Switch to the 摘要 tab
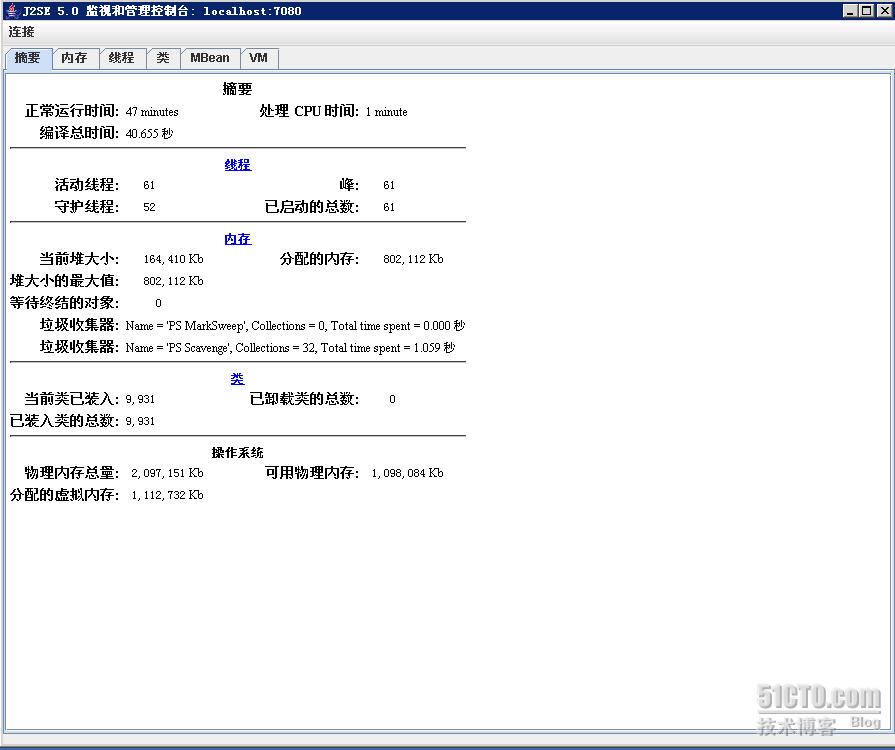This screenshot has height=750, width=895. (x=28, y=58)
